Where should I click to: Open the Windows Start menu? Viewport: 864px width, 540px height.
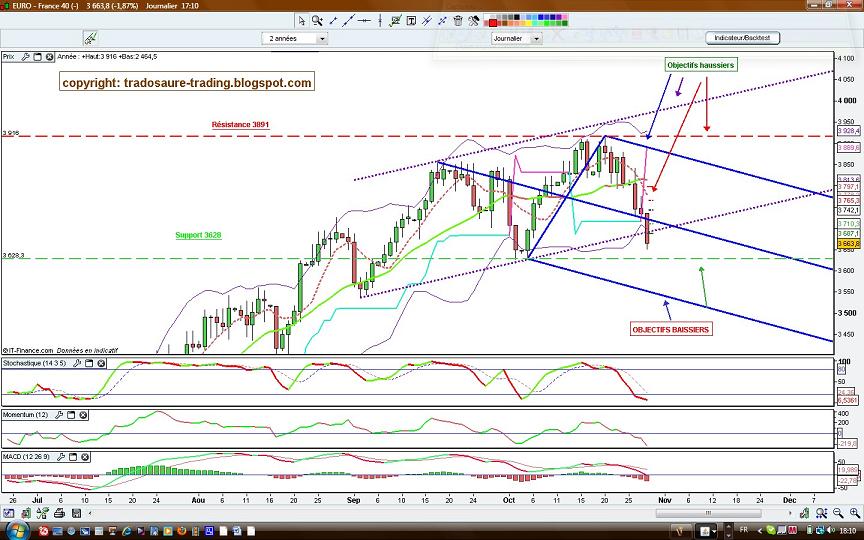pyautogui.click(x=18, y=531)
